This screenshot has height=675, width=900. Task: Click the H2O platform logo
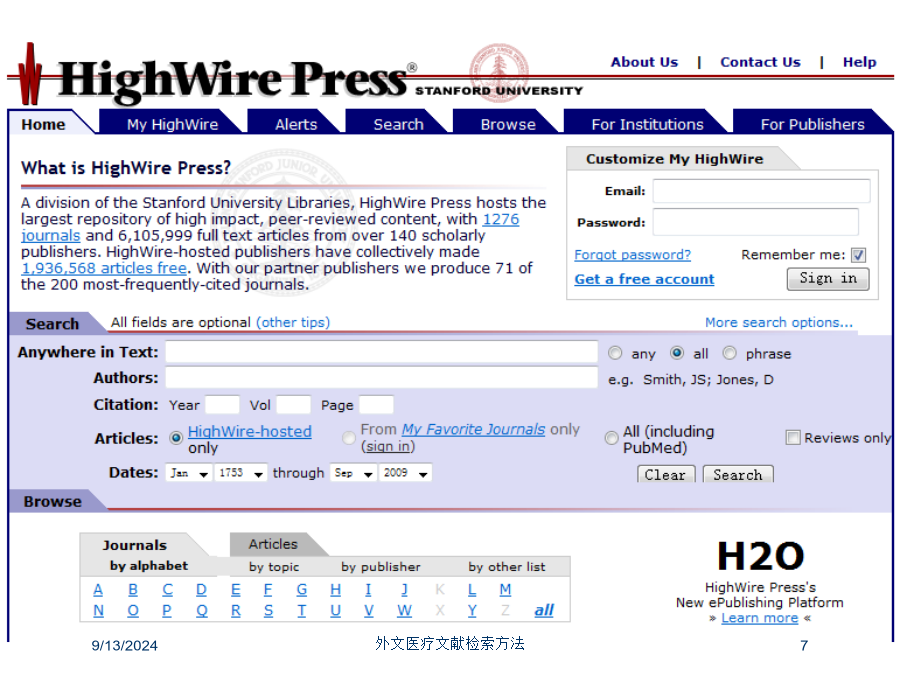[761, 556]
